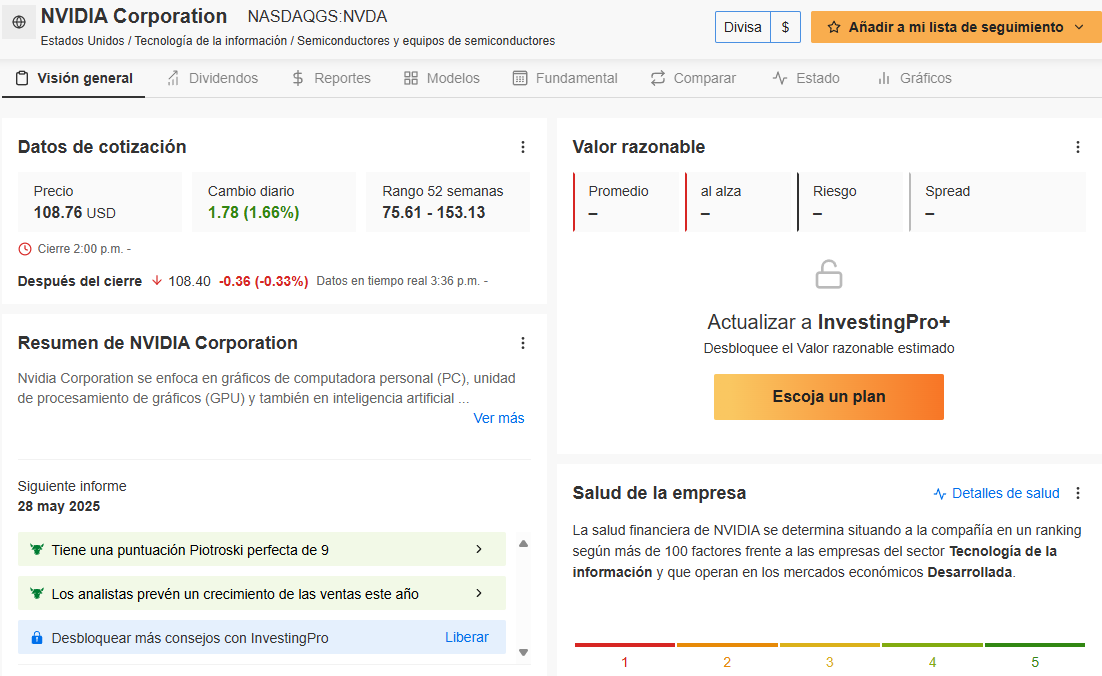Click health score segment 5 (dark green)

pyautogui.click(x=1035, y=644)
